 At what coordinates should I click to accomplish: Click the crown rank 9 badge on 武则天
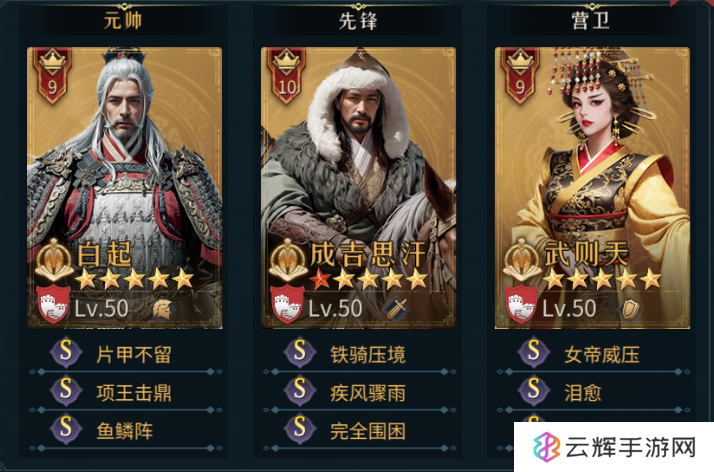click(x=520, y=75)
